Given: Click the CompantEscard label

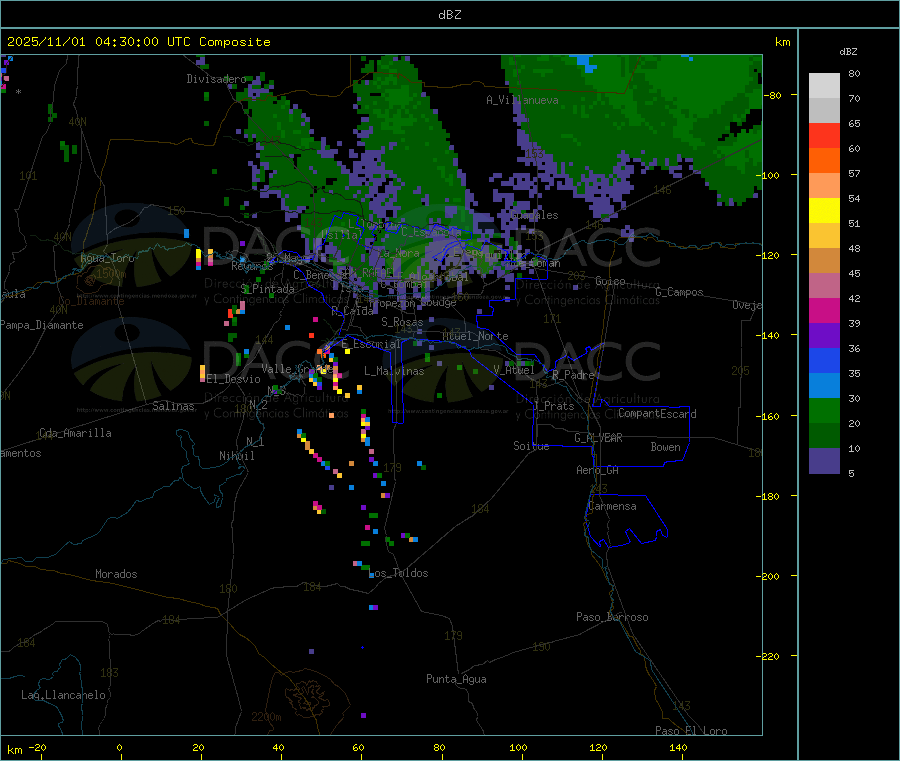Looking at the screenshot, I should point(657,414).
